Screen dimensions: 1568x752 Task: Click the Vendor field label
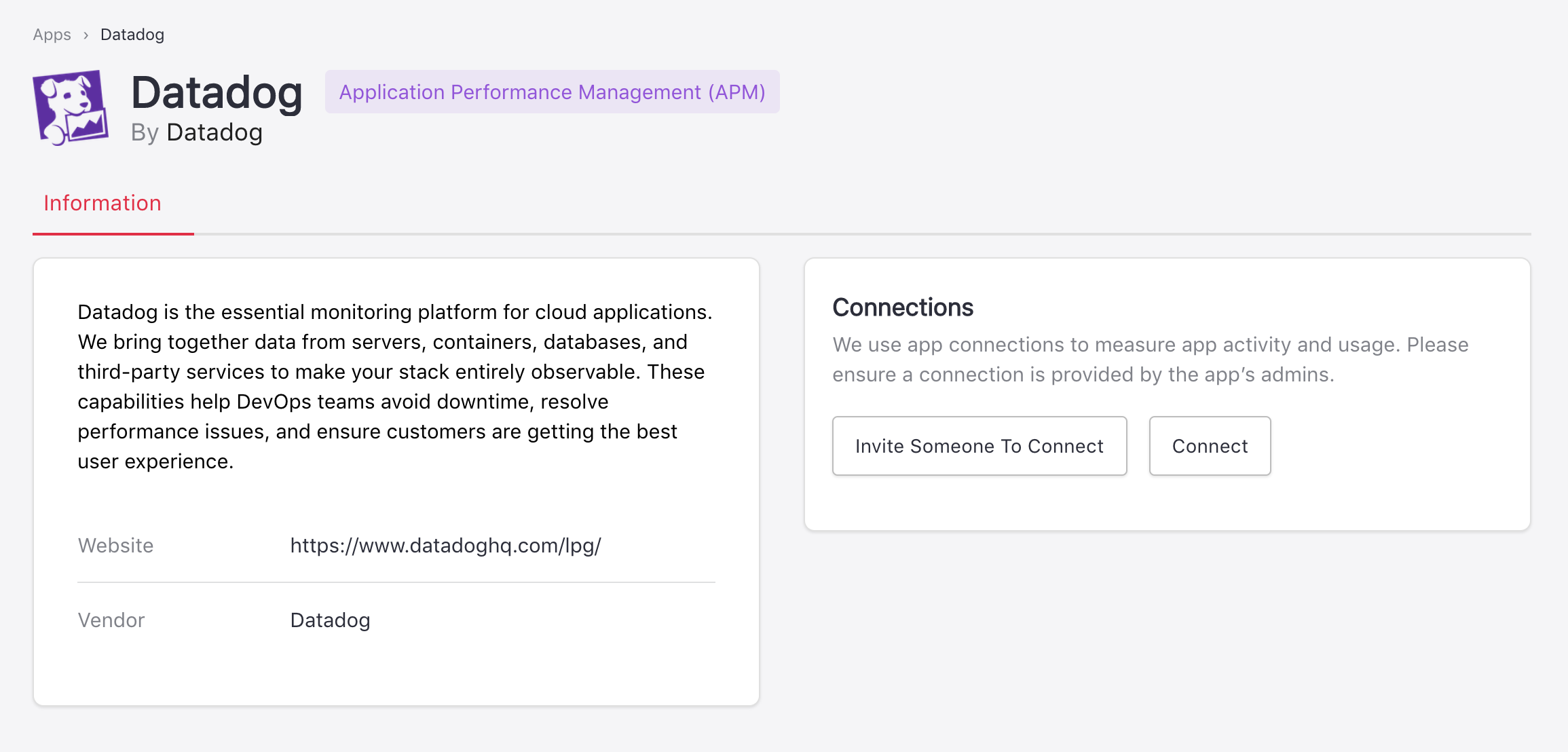tap(111, 620)
